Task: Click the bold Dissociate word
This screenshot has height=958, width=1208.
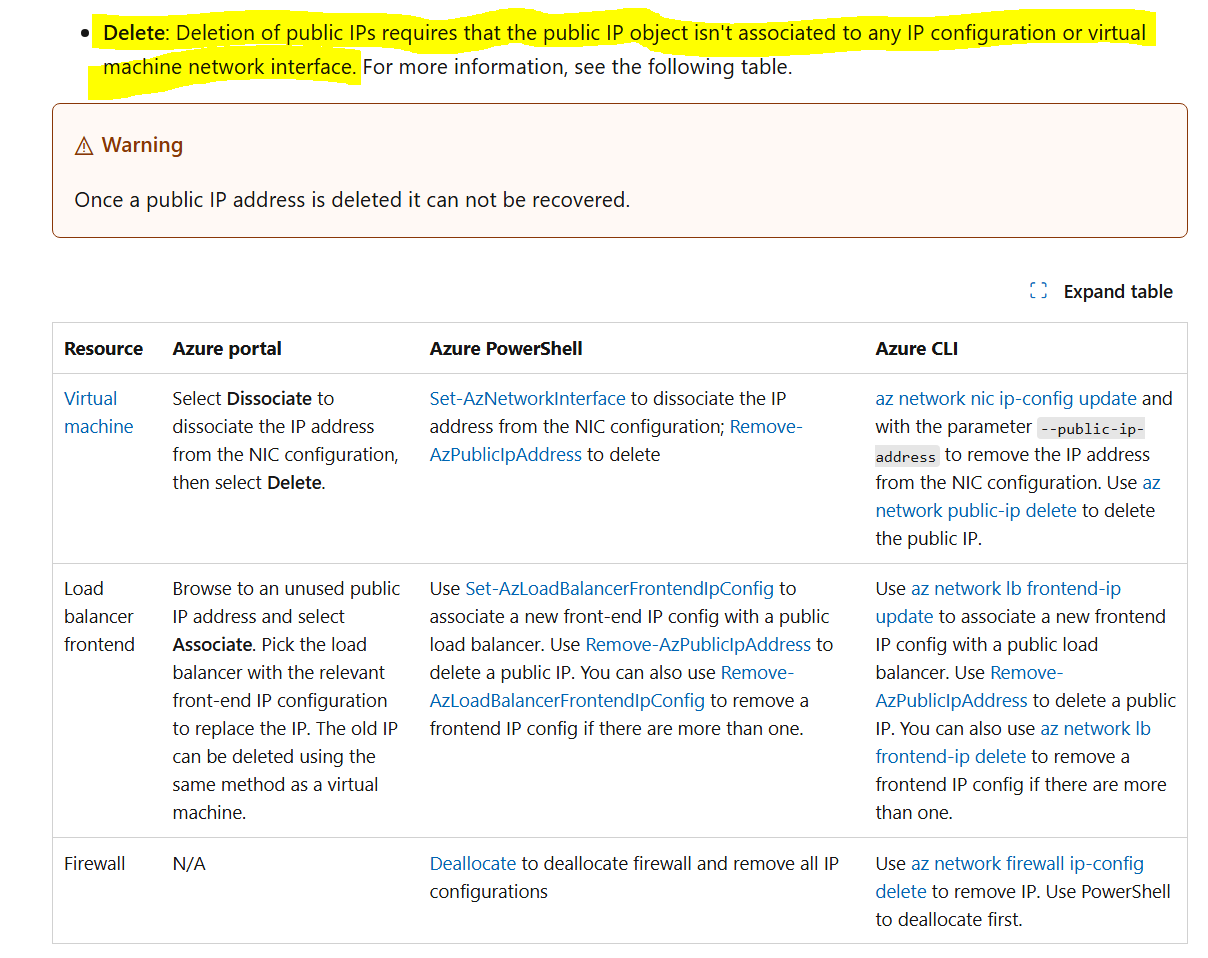Action: (x=270, y=398)
